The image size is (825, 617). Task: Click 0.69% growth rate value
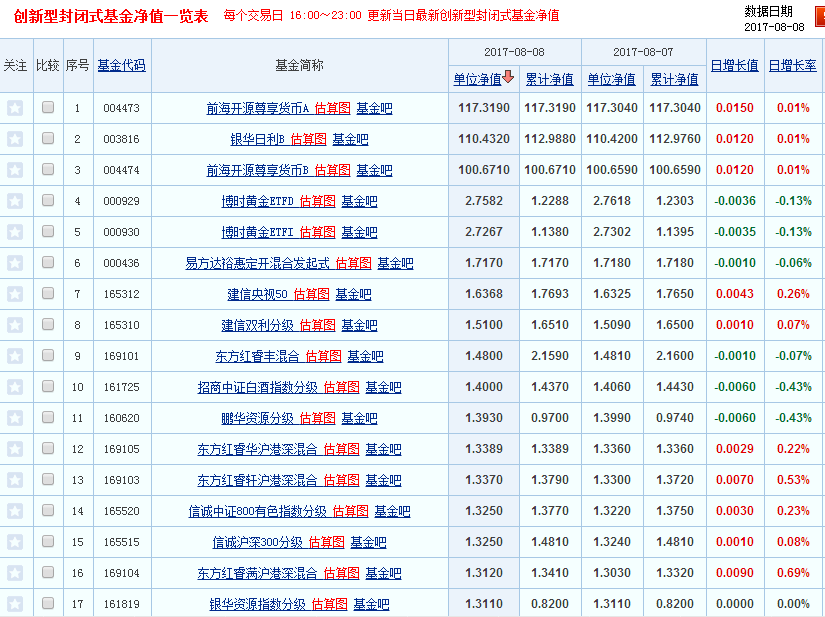coord(793,573)
